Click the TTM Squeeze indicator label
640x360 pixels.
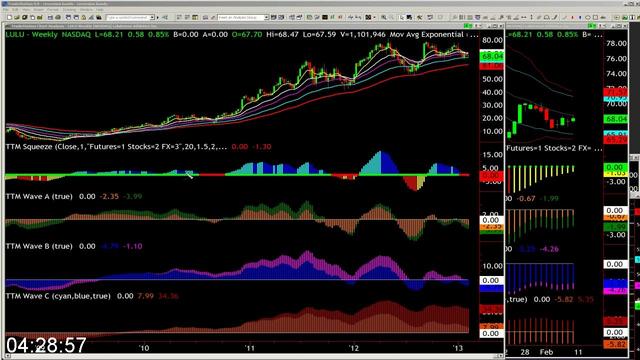(116, 147)
